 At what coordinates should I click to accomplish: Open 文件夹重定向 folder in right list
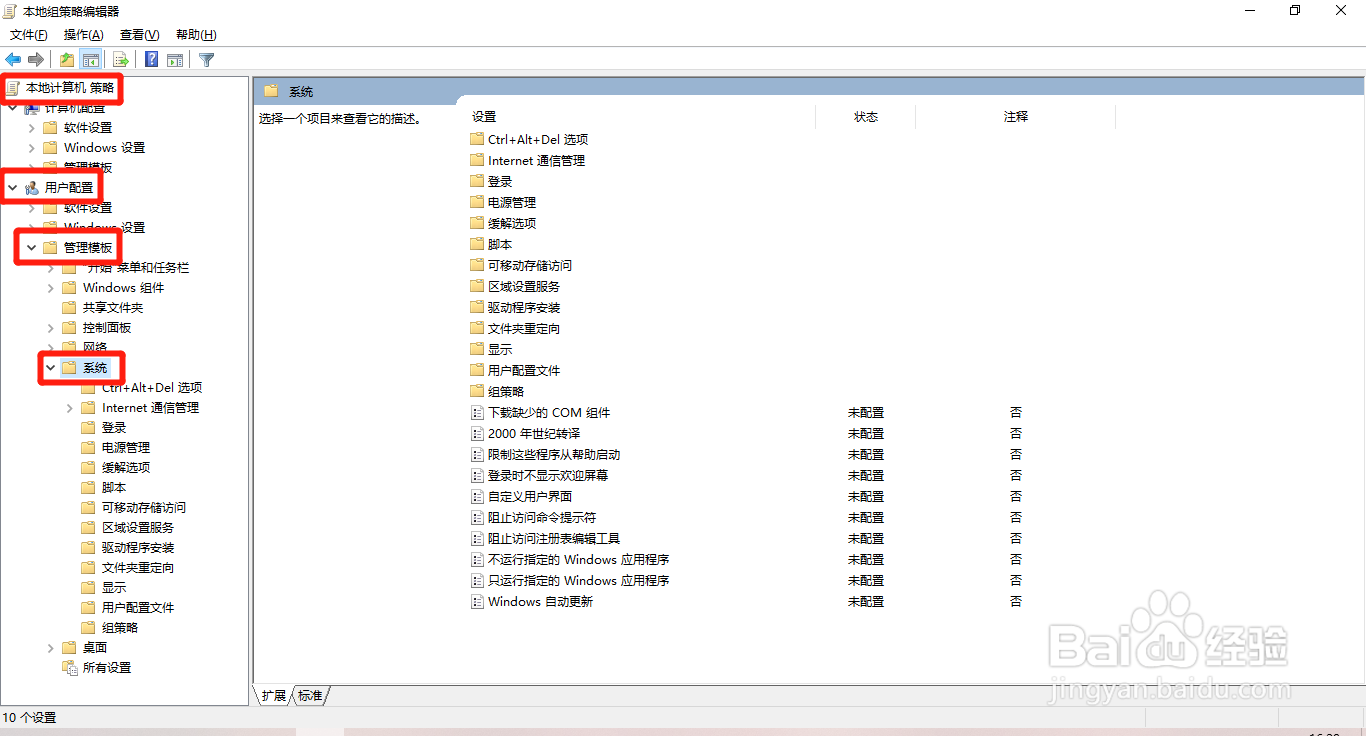click(x=524, y=328)
